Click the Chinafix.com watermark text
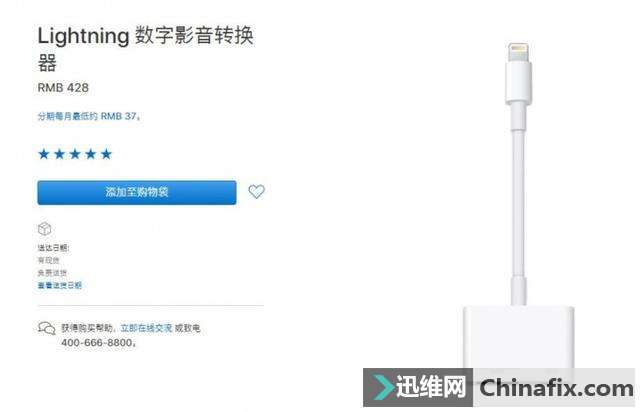The height and width of the screenshot is (412, 640). tap(556, 388)
